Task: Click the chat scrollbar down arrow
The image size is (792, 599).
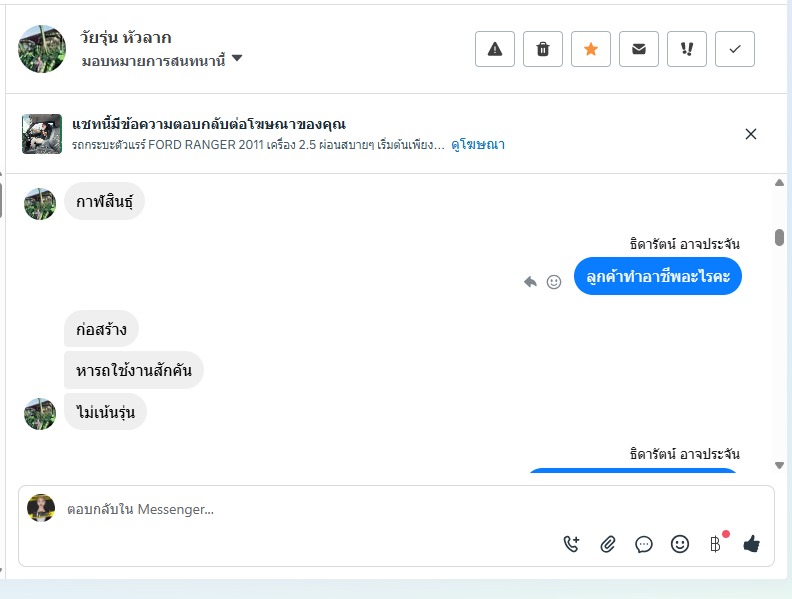Action: tap(780, 465)
